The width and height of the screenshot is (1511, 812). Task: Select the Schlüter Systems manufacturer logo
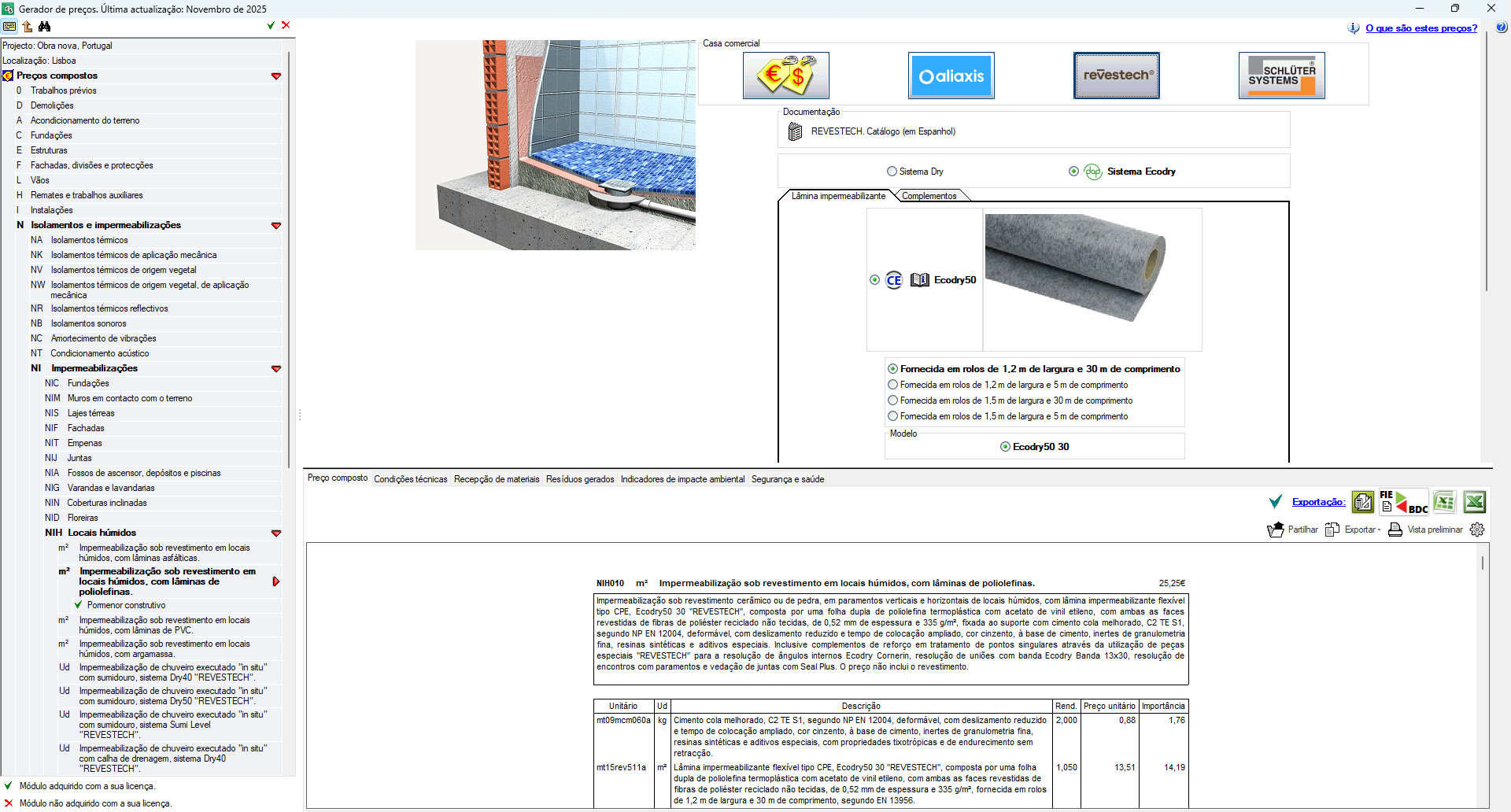coord(1282,76)
